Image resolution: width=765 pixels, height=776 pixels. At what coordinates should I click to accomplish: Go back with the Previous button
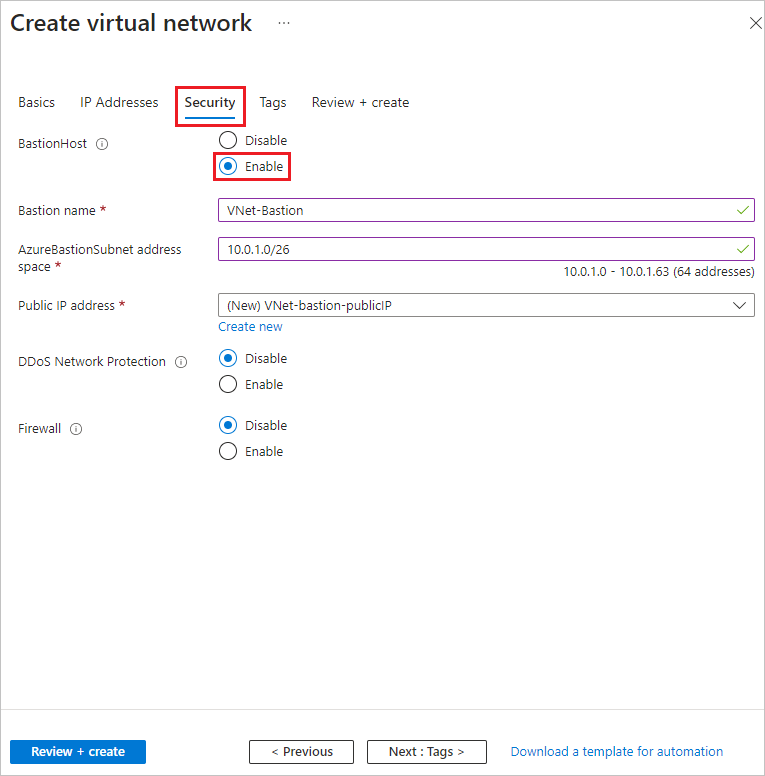pos(301,752)
